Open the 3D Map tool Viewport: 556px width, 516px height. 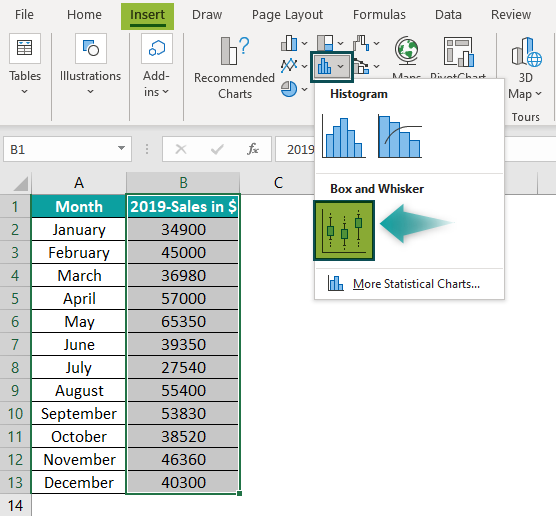pyautogui.click(x=526, y=68)
